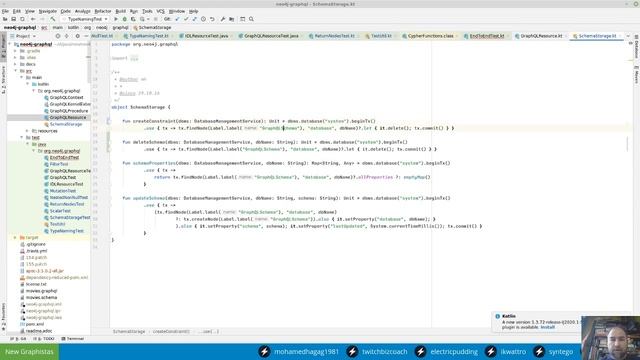This screenshot has height=360, width=640.
Task: Select pom.xml in project tree
Action: 34,324
